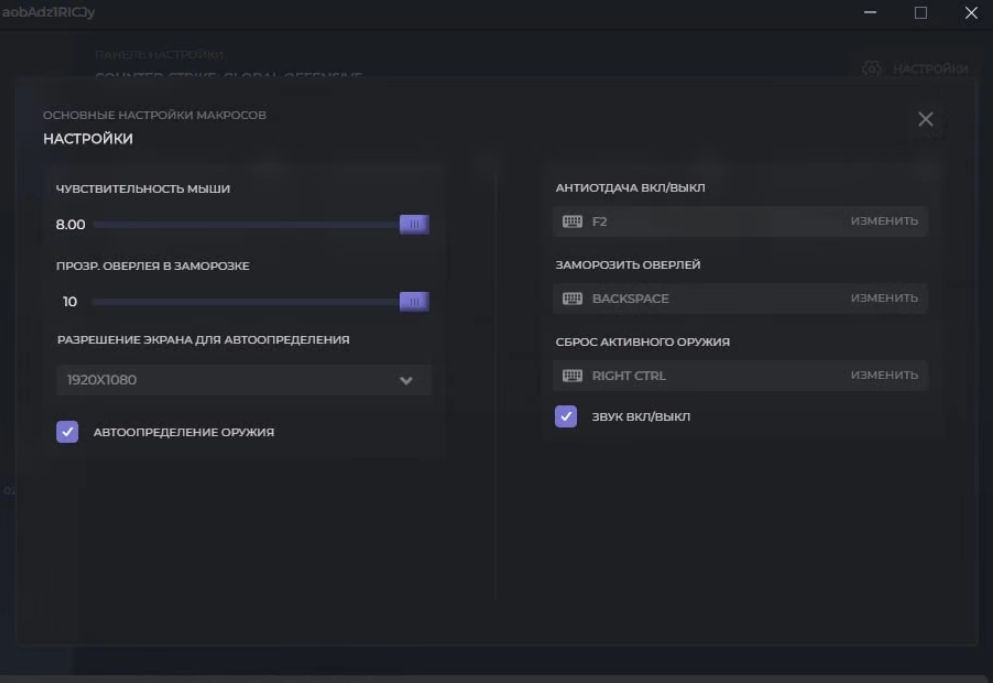Image resolution: width=993 pixels, height=683 pixels.
Task: Click Изменить for Антиотдача hotkey
Action: 884,221
